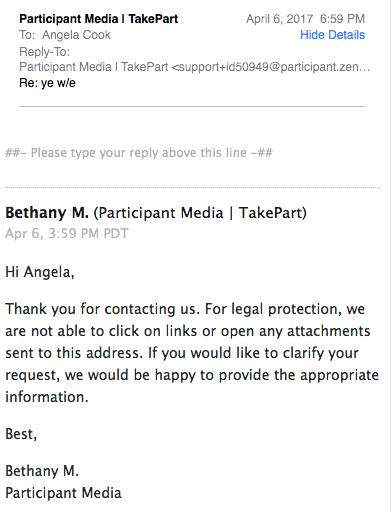Click the Hide Details link

click(x=332, y=35)
